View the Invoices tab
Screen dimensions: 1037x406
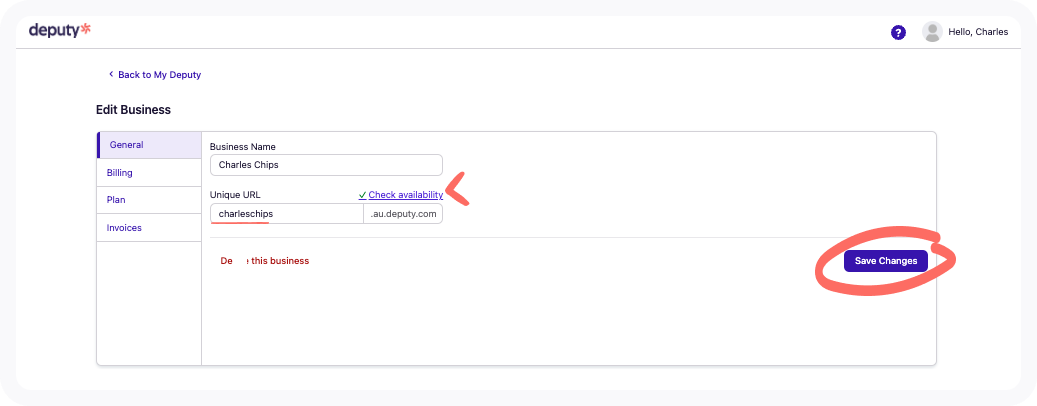149,227
